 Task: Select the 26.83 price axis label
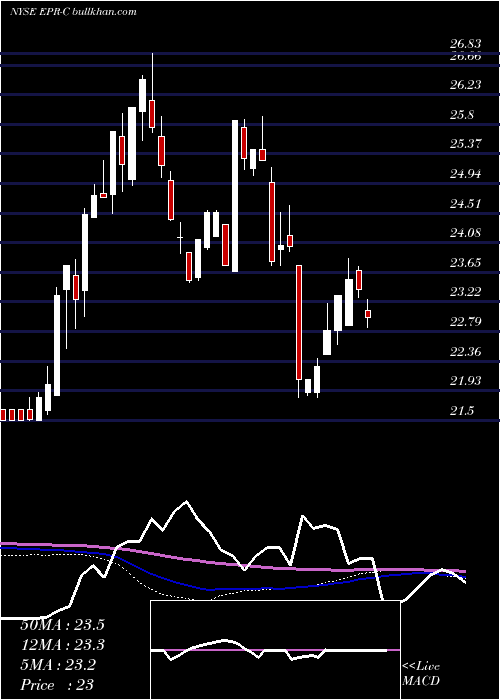tap(465, 44)
